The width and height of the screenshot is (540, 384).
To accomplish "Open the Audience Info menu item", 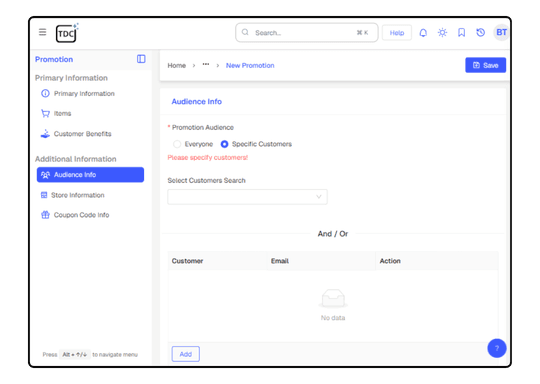I will 90,175.
